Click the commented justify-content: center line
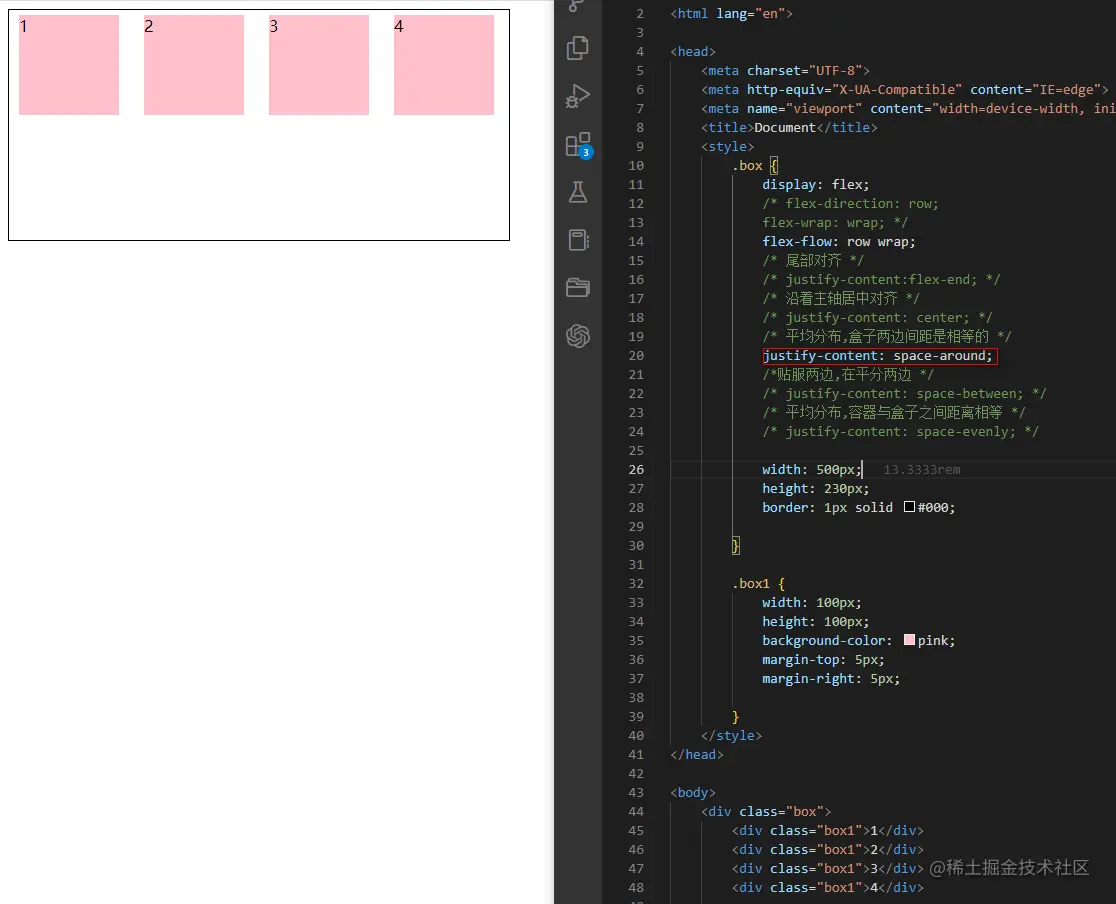The height and width of the screenshot is (904, 1116). pos(877,317)
